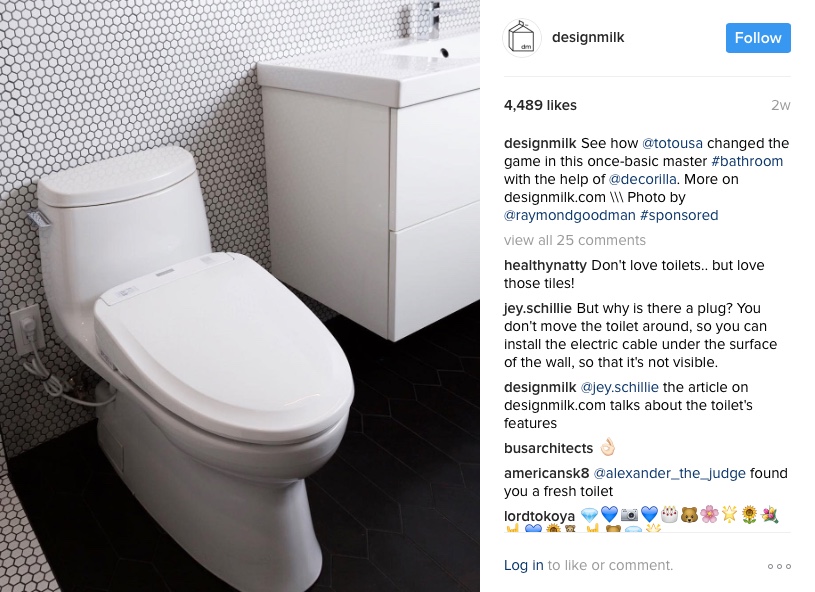Open the #sponsored hashtag
Viewport: 815px width, 592px height.
click(x=679, y=215)
